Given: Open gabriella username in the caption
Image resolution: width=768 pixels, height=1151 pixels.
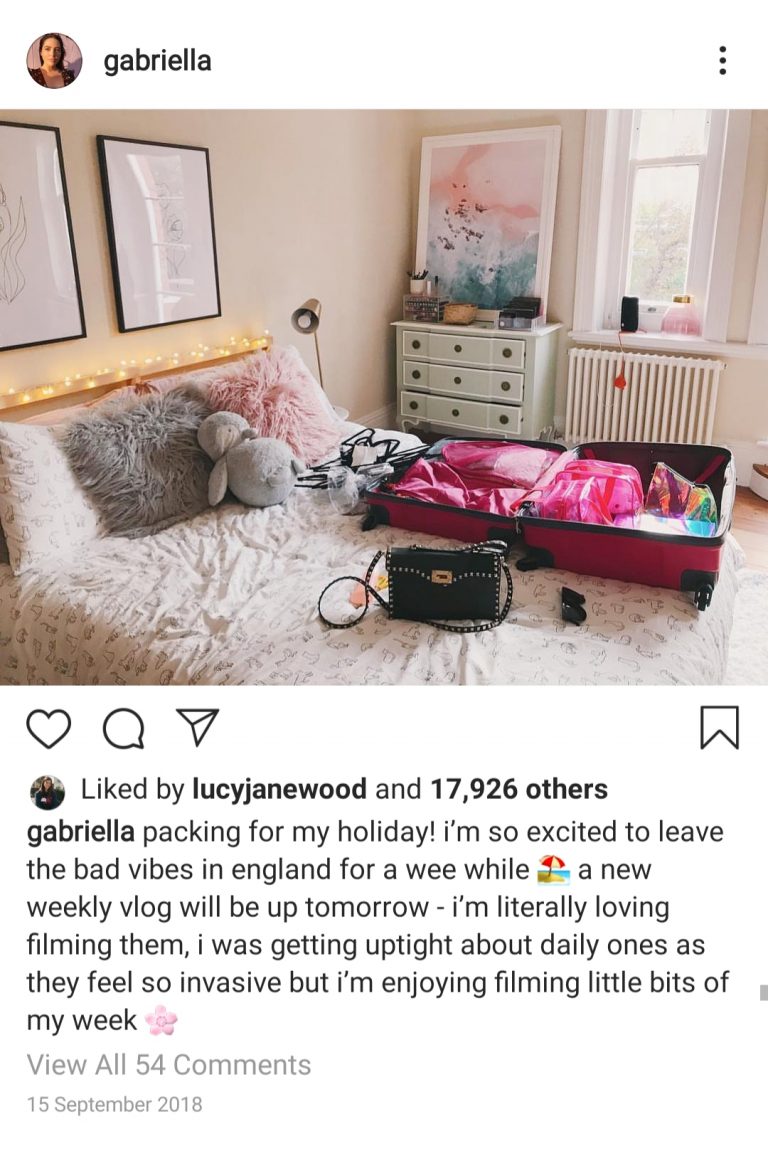Looking at the screenshot, I should (81, 832).
